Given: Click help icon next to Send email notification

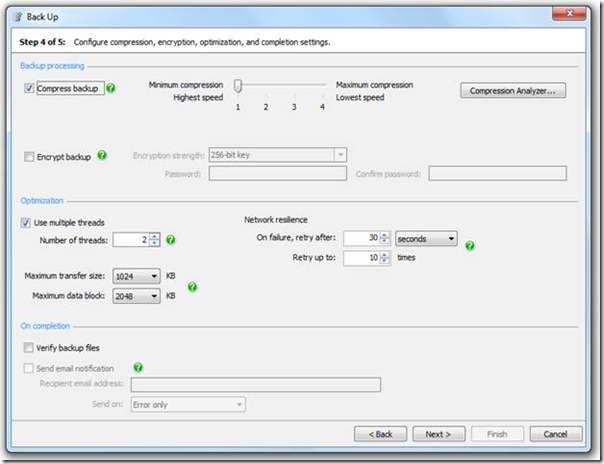Looking at the screenshot, I should pos(138,368).
